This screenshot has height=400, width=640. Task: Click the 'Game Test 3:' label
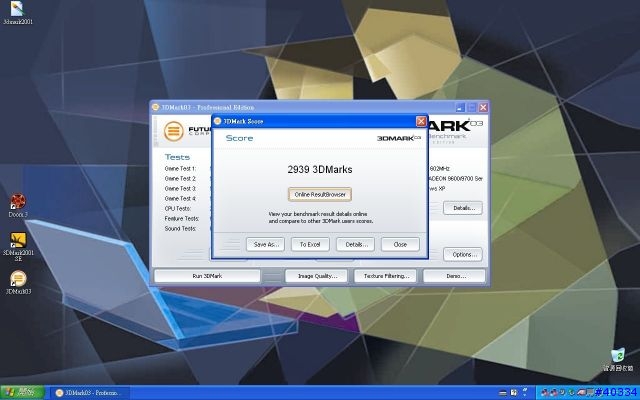(x=180, y=188)
